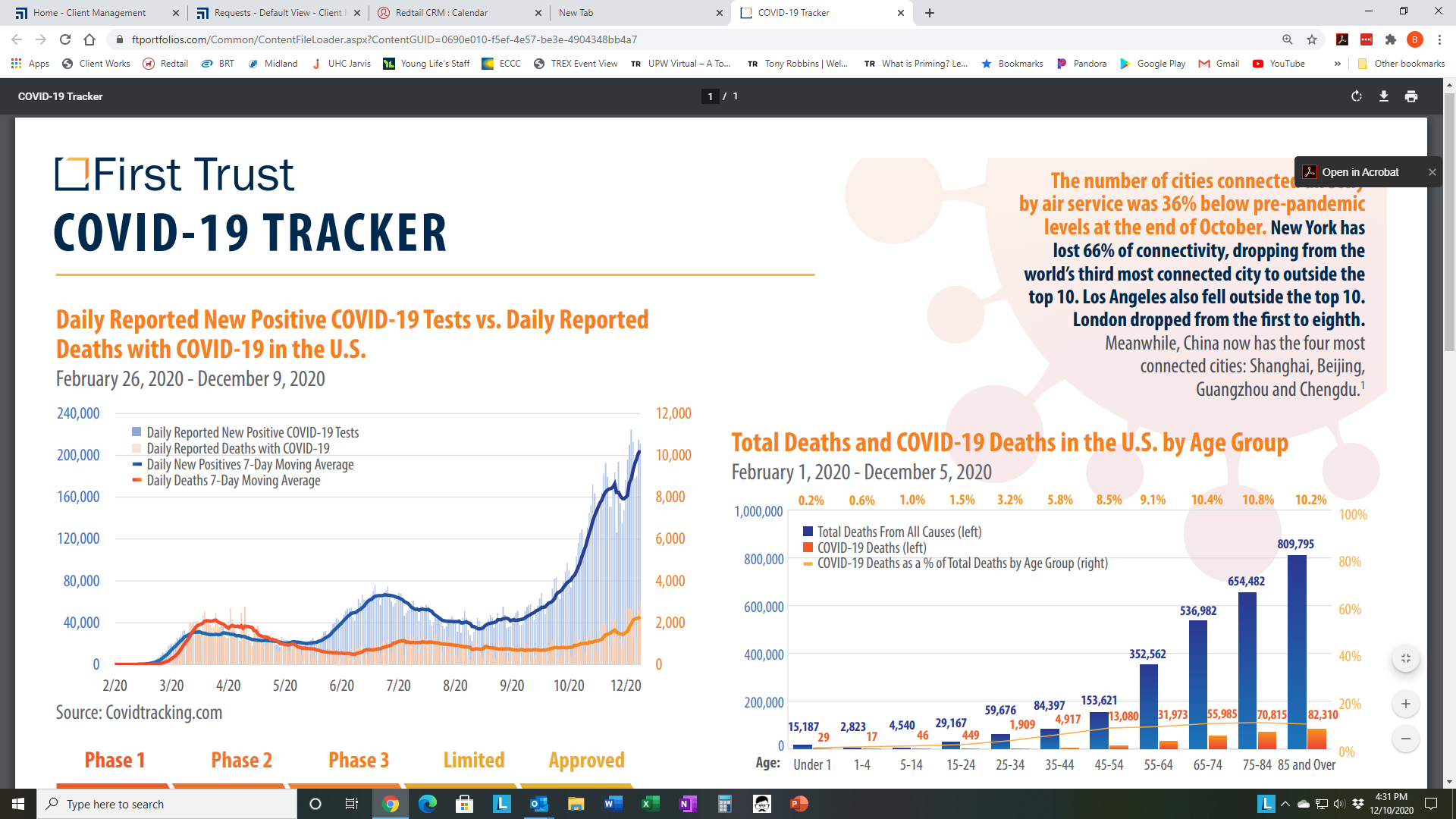Expand the hidden bookmarks chevron
This screenshot has width=1456, height=819.
pos(1337,64)
